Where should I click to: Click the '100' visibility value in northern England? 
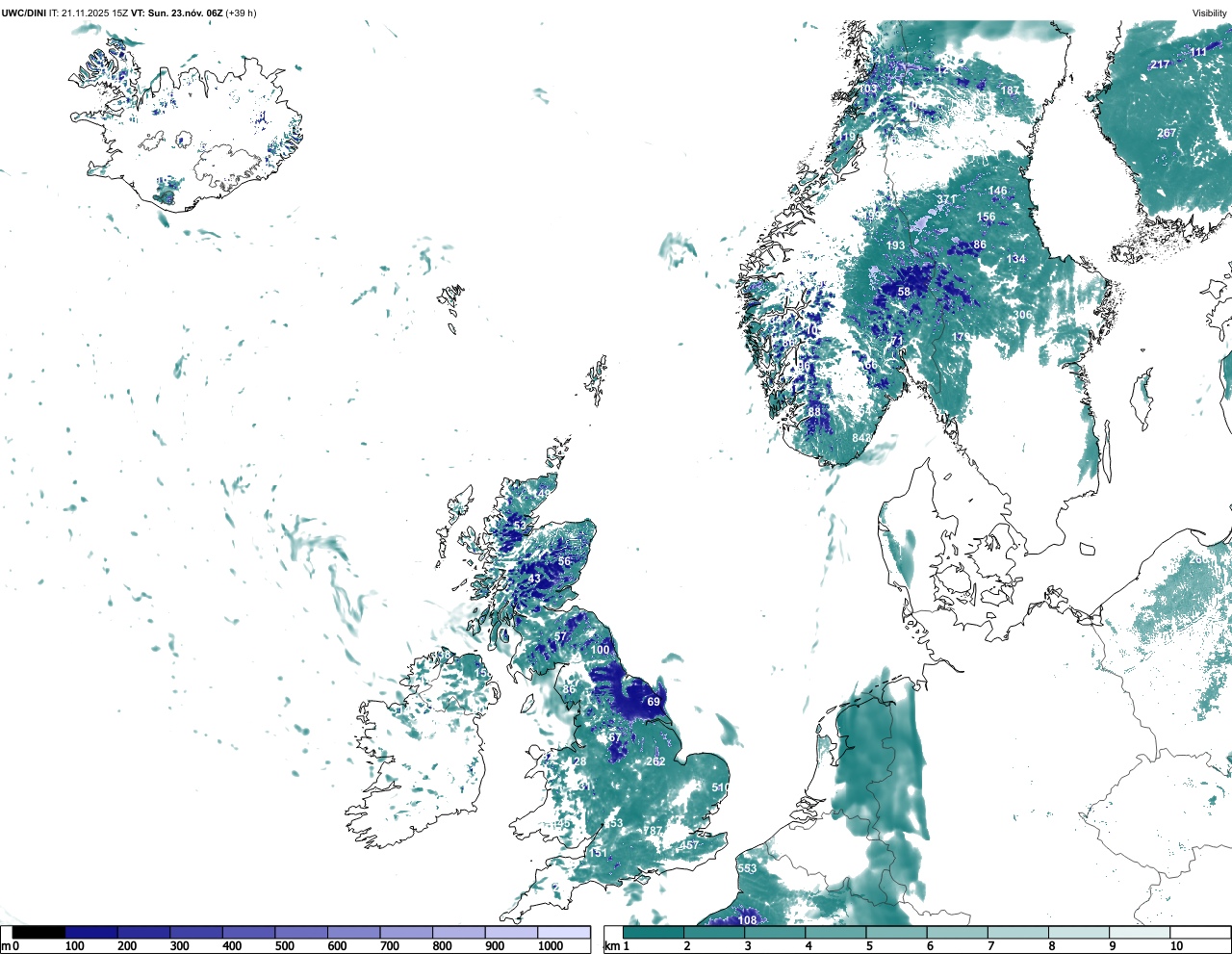[x=600, y=650]
